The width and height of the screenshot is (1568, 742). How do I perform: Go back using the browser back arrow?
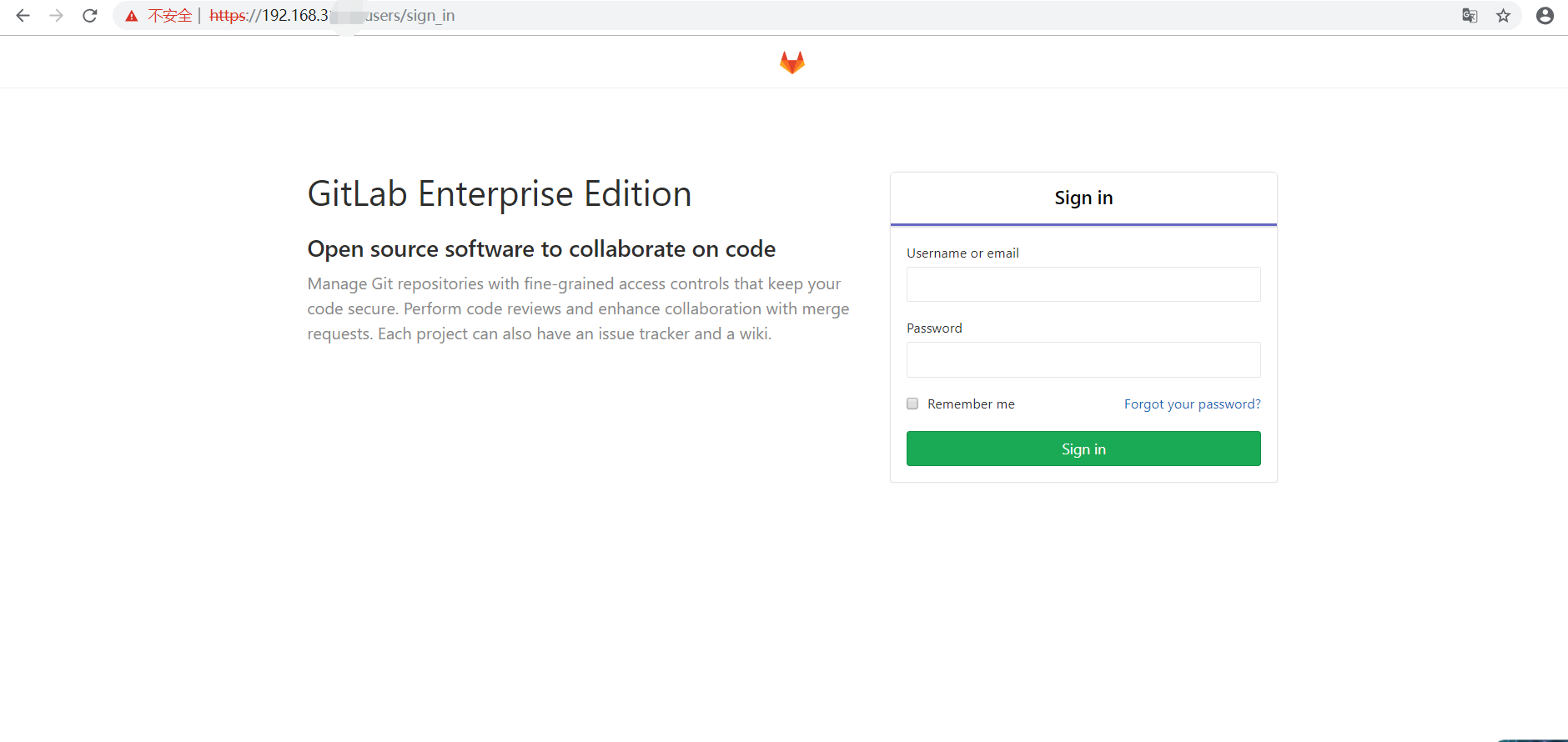(x=23, y=16)
